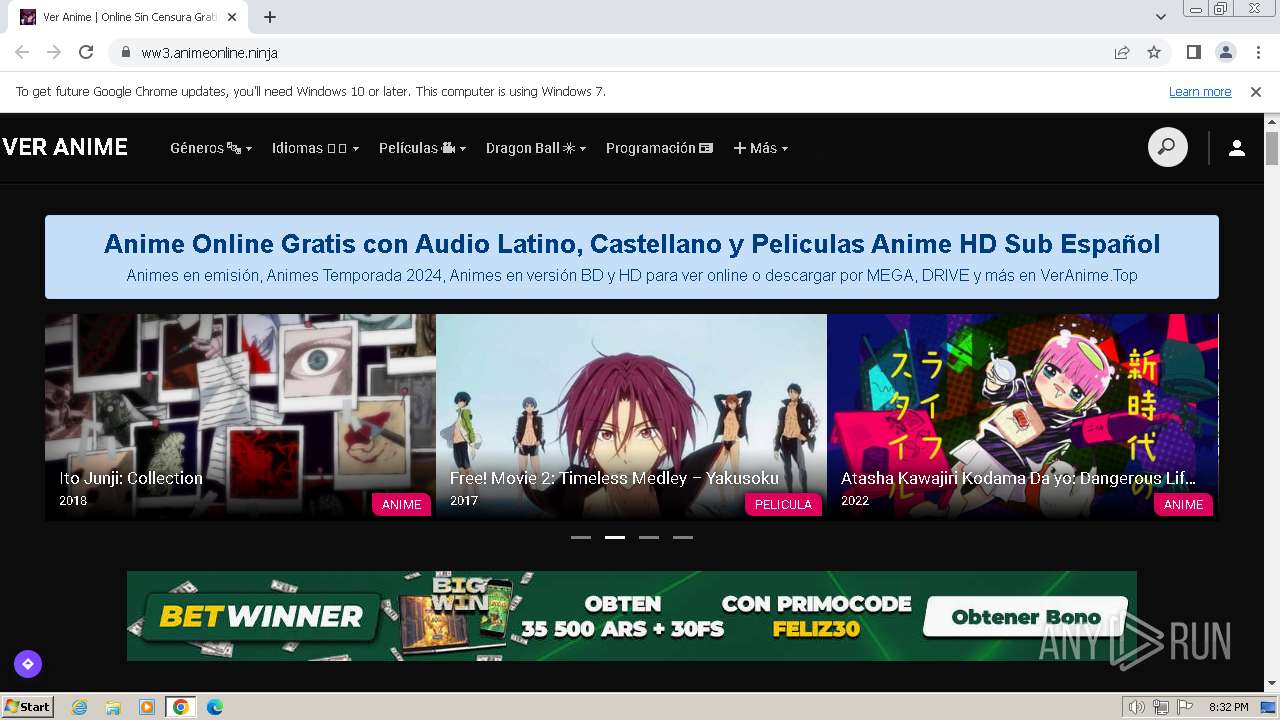Screen dimensions: 1280x720
Task: Go back with browser back arrow
Action: [22, 52]
